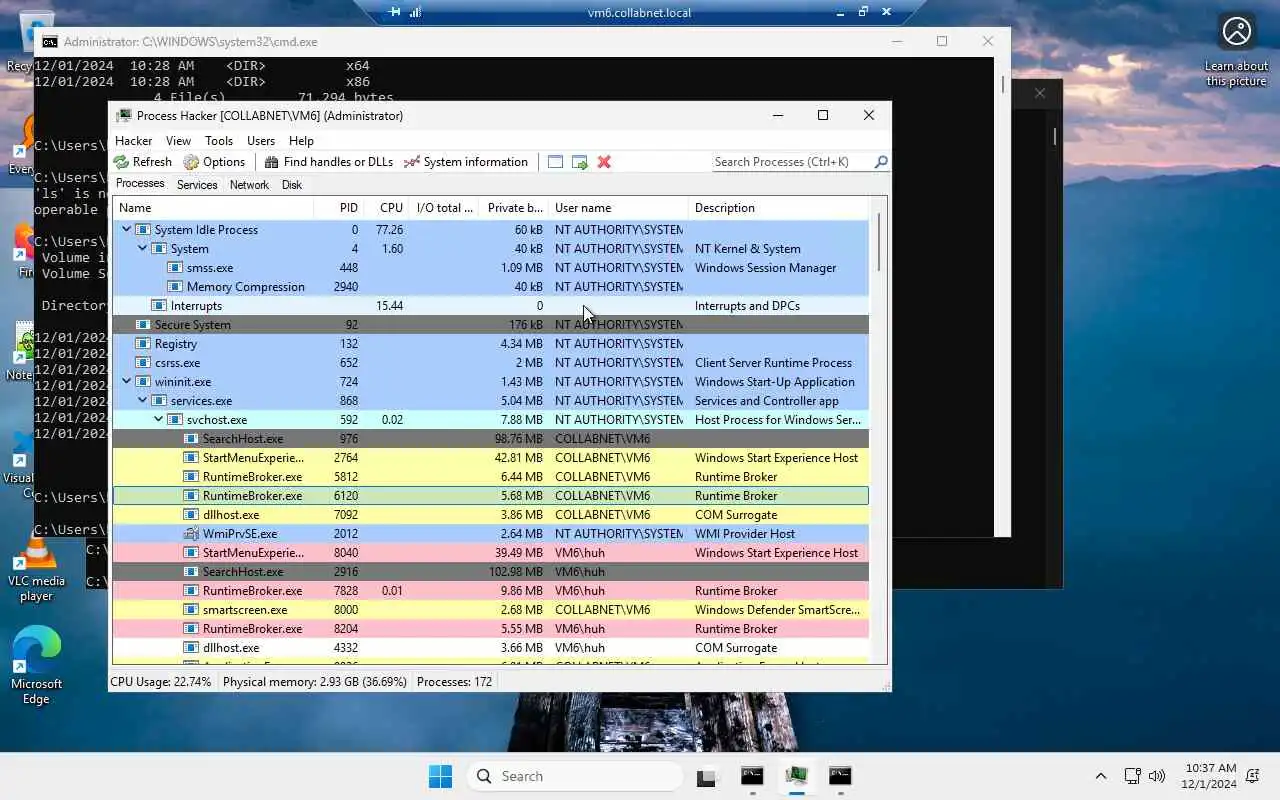The width and height of the screenshot is (1280, 800).
Task: Collapse the svchost.exe tree node
Action: (158, 420)
